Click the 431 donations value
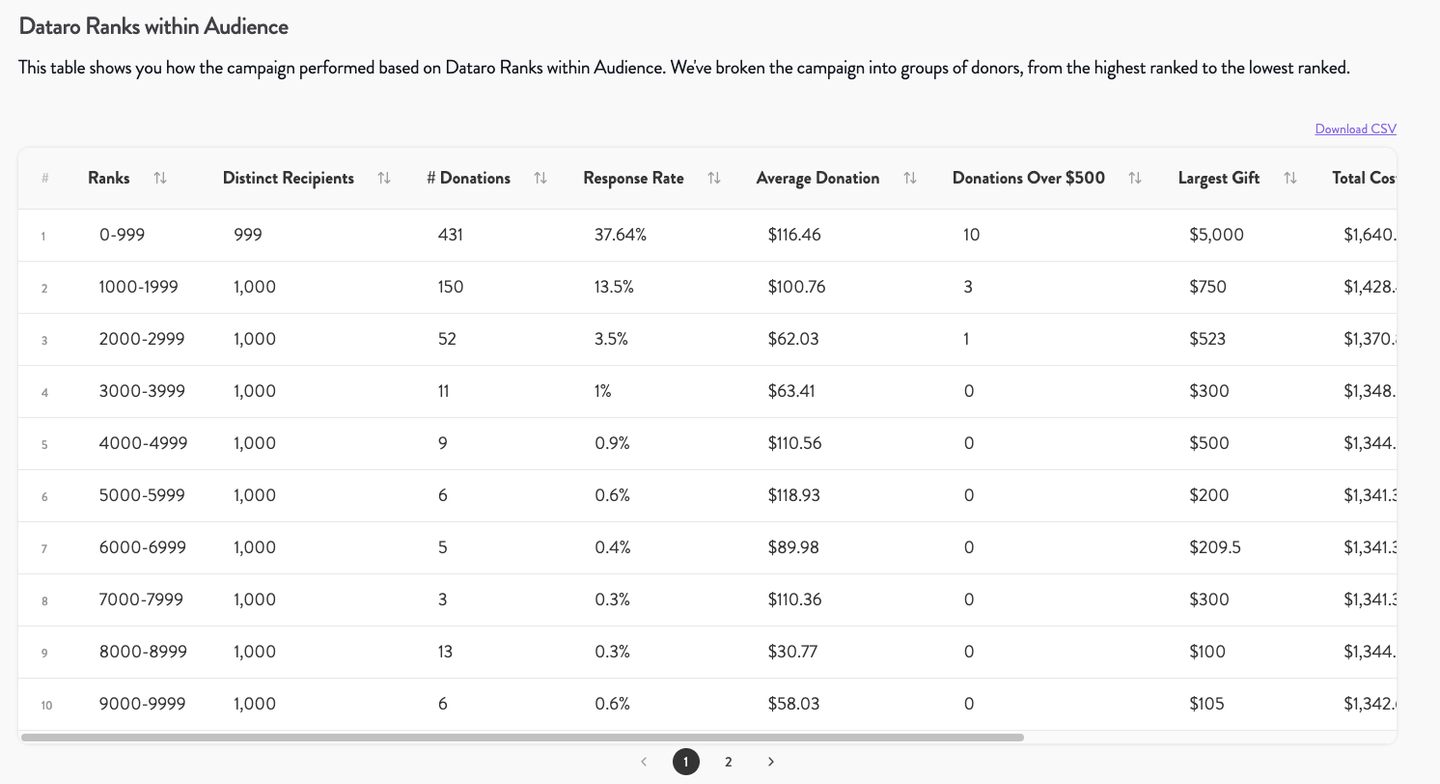1440x784 pixels. pyautogui.click(x=451, y=235)
